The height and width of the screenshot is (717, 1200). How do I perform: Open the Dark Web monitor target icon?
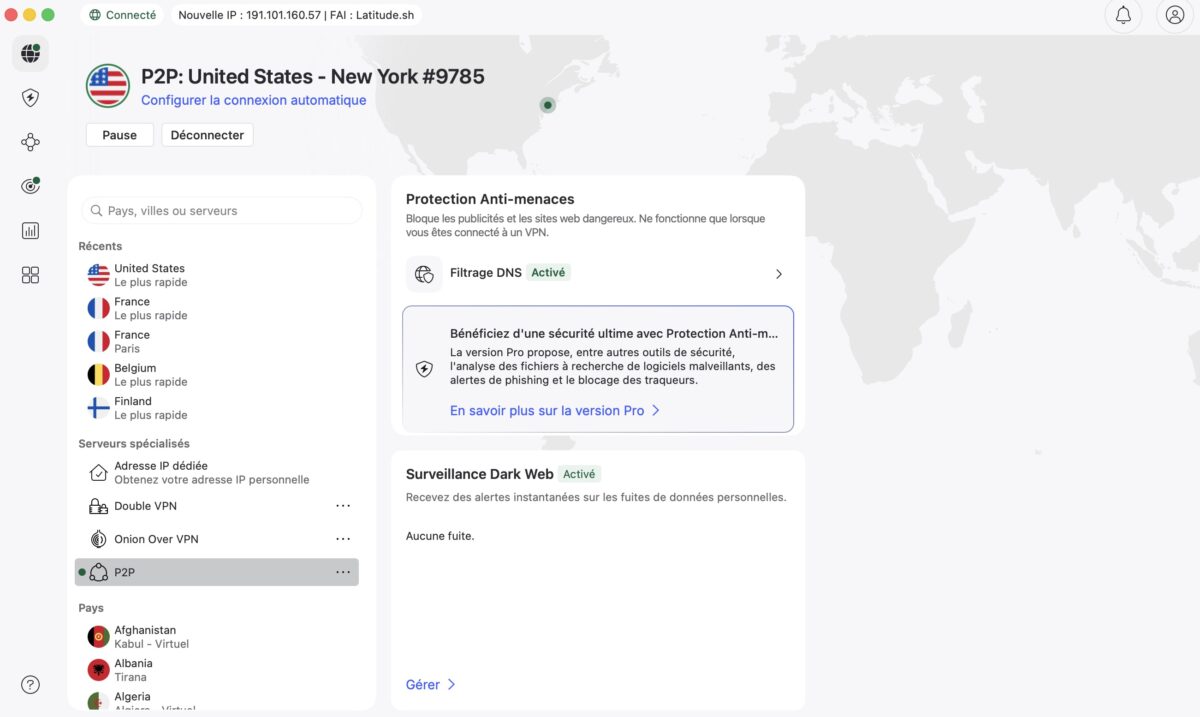30,186
